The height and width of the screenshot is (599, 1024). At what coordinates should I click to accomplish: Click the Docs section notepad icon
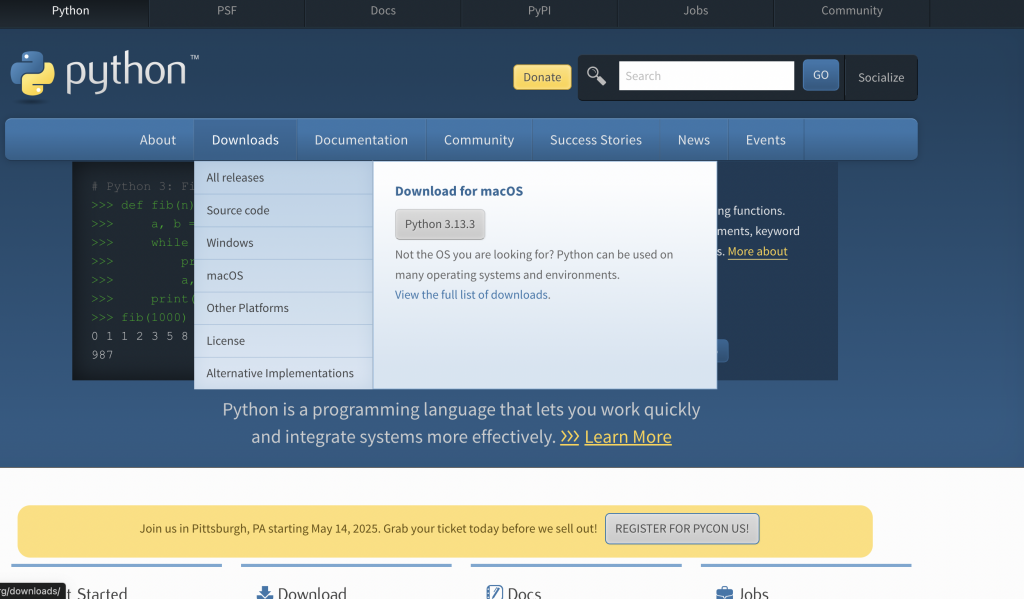pos(494,592)
